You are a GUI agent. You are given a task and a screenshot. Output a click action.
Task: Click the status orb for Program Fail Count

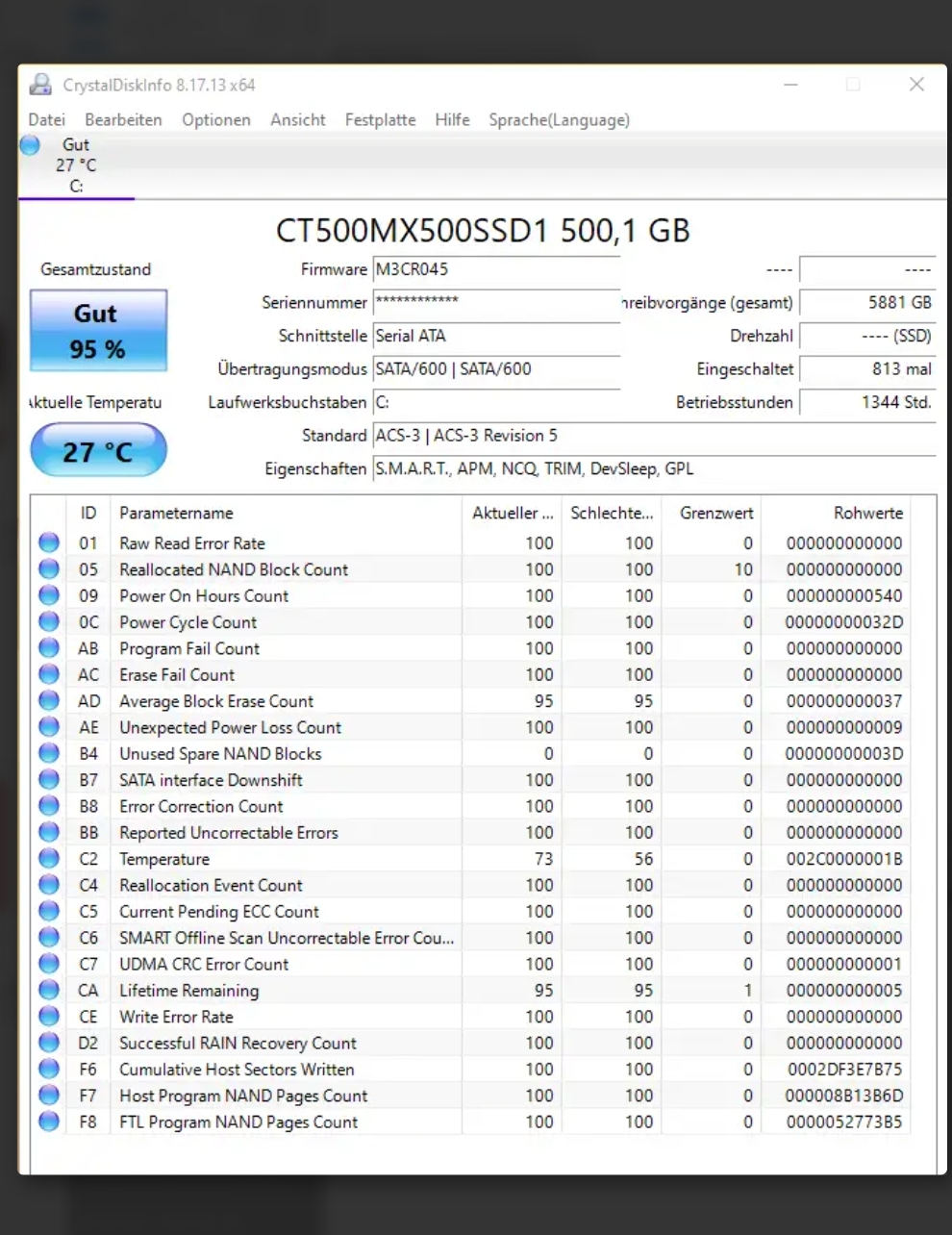[49, 648]
